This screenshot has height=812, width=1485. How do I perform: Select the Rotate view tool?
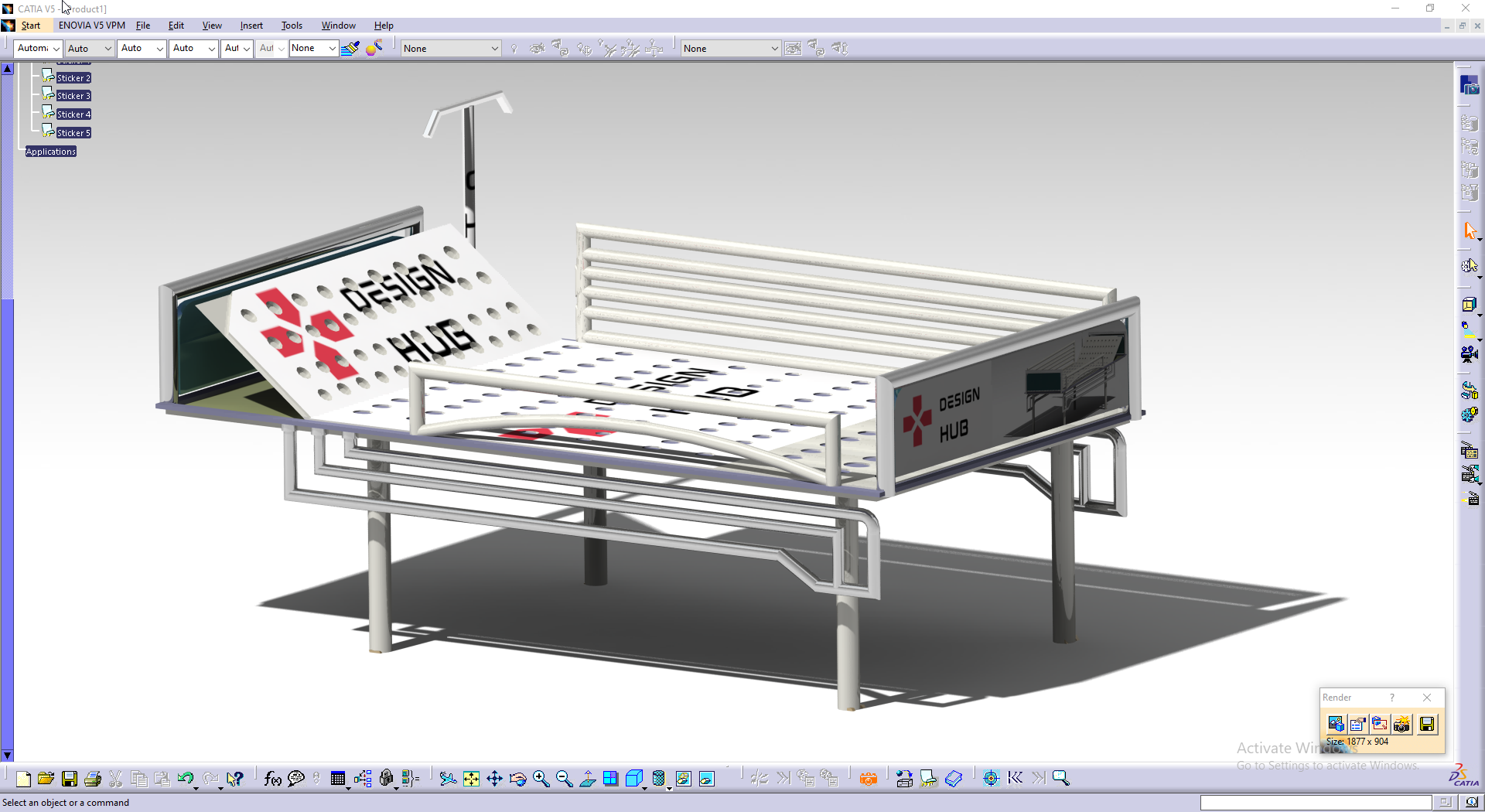517,779
